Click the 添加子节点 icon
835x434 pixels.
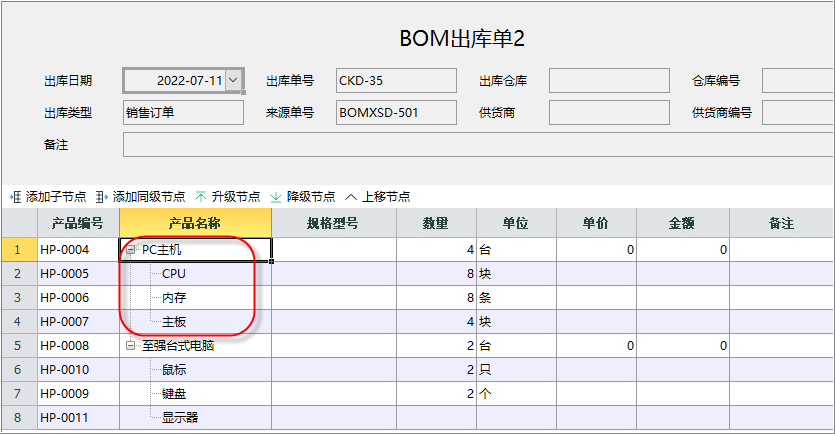15,197
